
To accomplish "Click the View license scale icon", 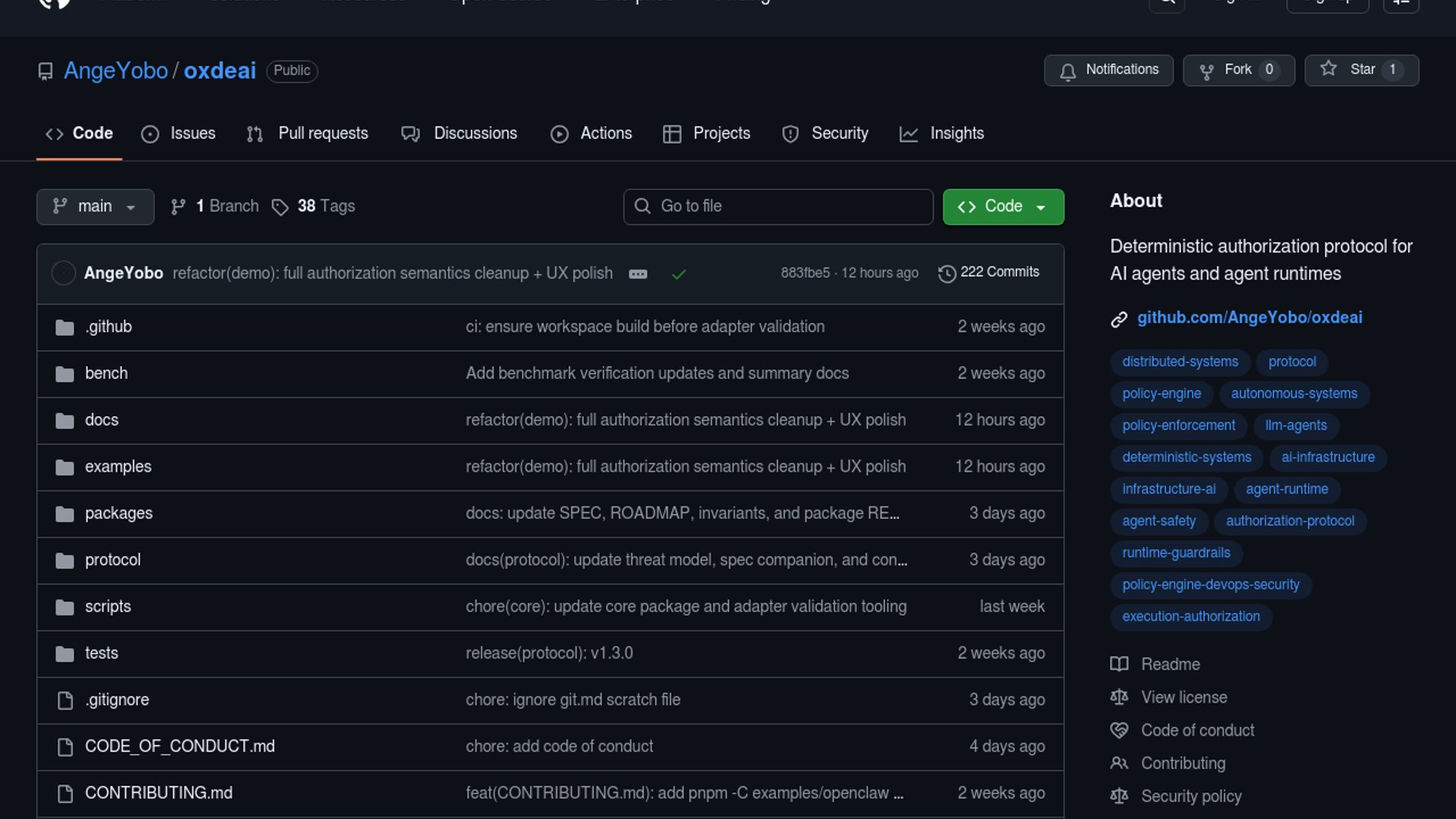I will 1119,697.
